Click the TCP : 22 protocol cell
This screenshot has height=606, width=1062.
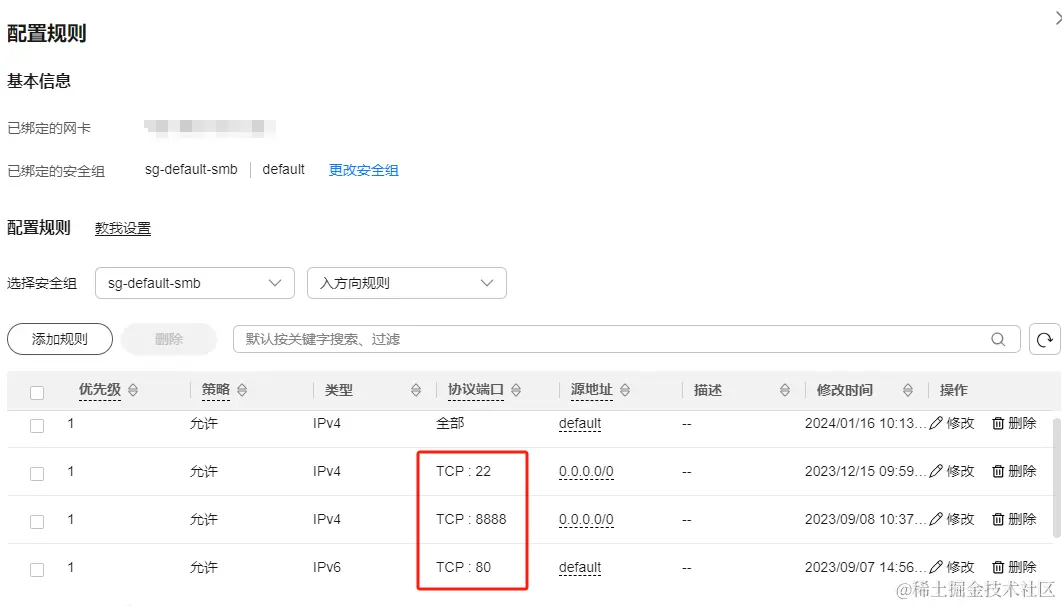pos(463,471)
